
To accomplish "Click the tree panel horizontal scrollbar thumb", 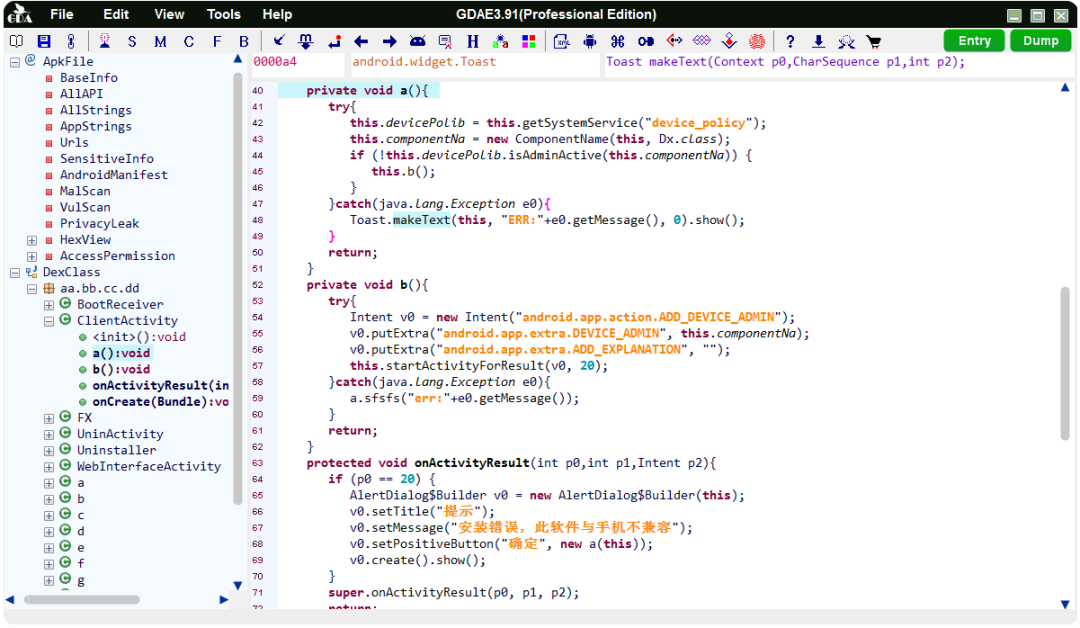I will pyautogui.click(x=82, y=600).
